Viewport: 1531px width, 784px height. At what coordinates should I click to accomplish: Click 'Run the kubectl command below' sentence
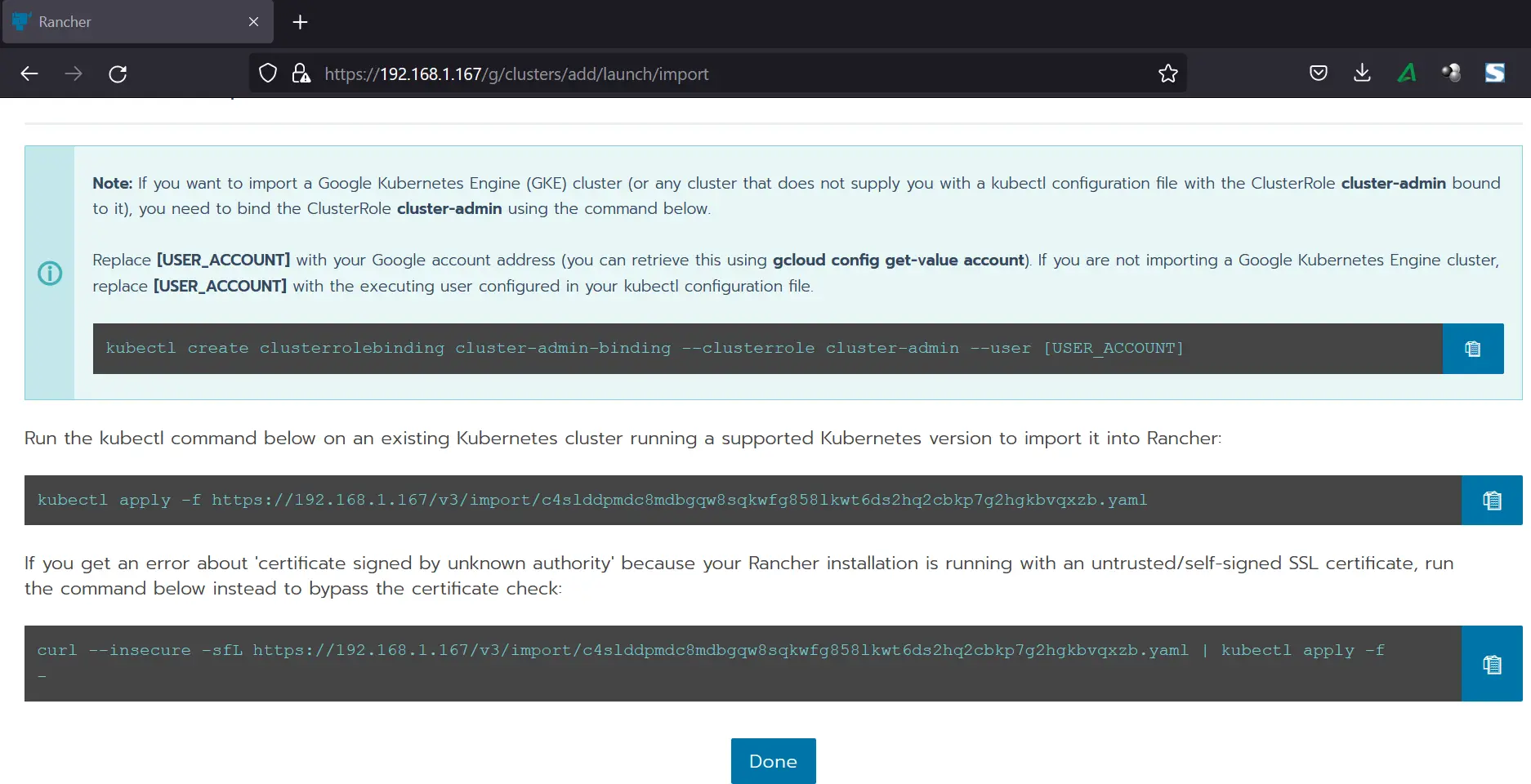(x=623, y=439)
